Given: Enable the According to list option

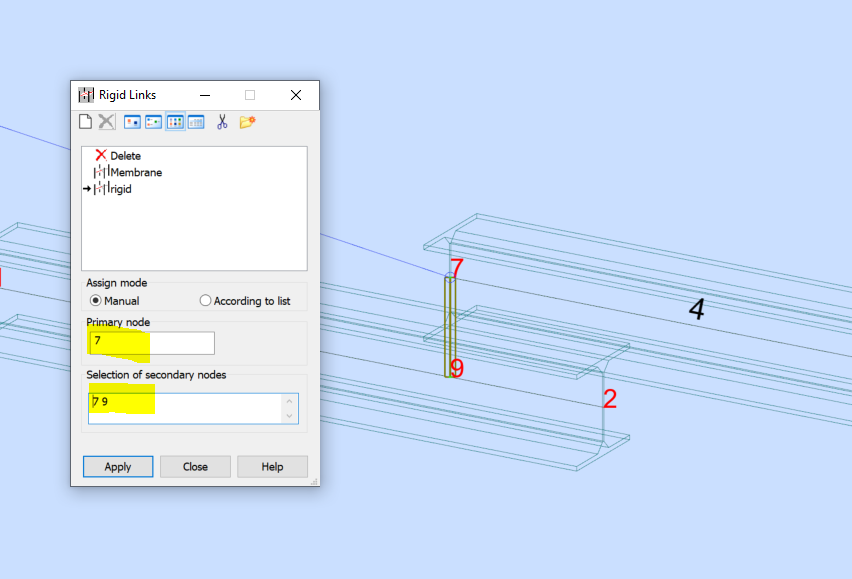Looking at the screenshot, I should coord(205,300).
